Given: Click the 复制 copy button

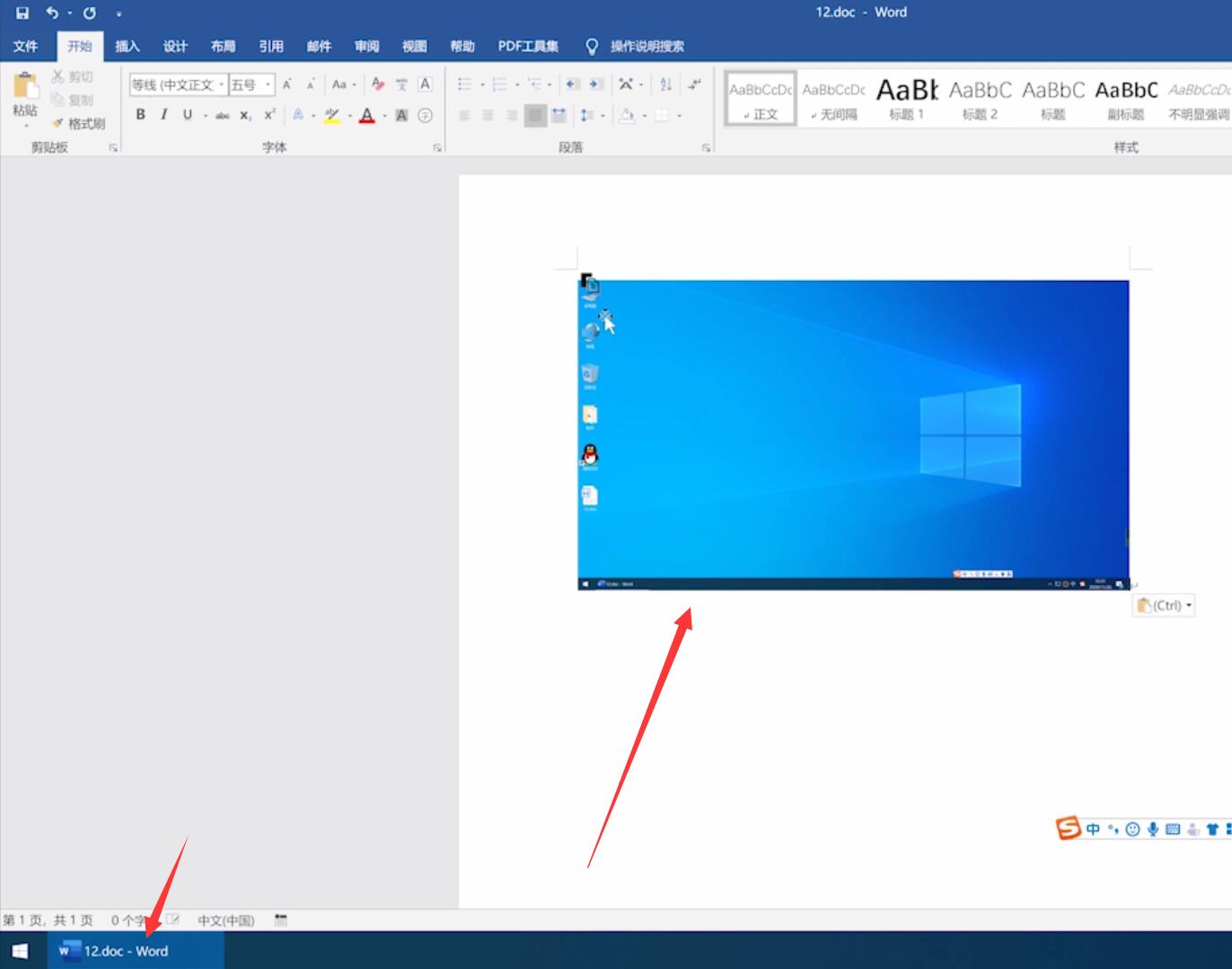Looking at the screenshot, I should click(73, 100).
